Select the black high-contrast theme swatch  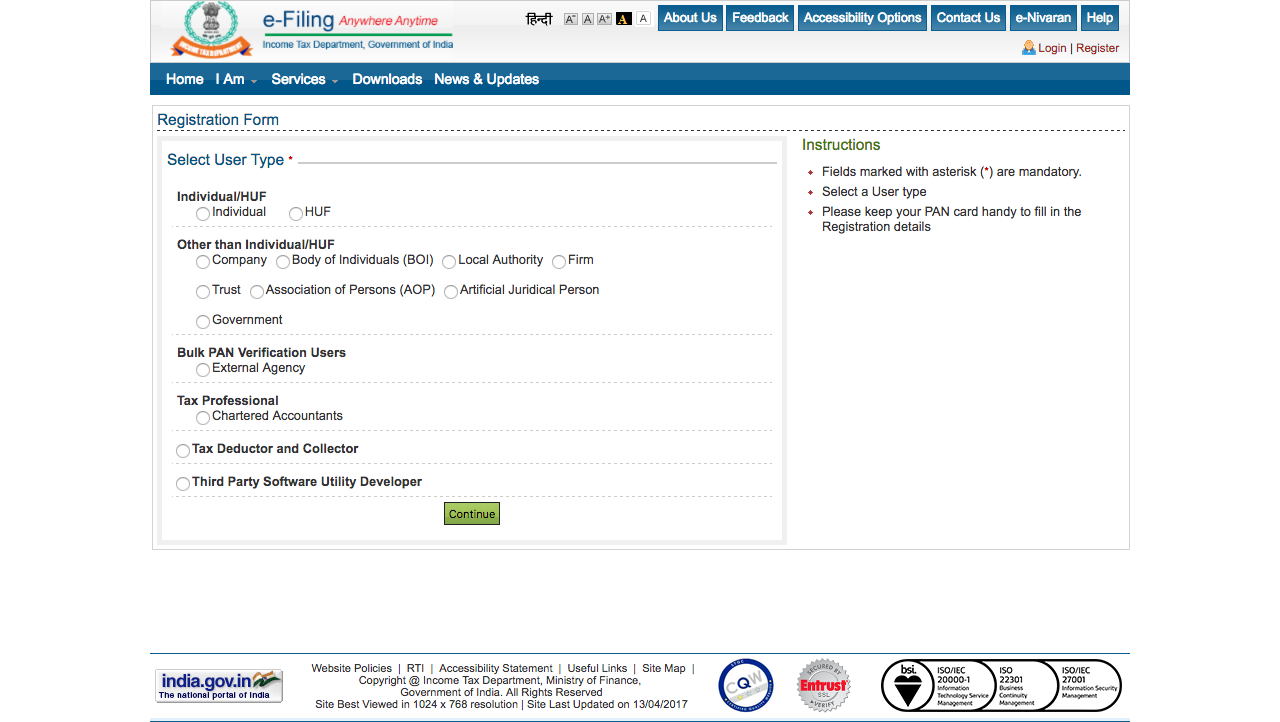tap(624, 18)
